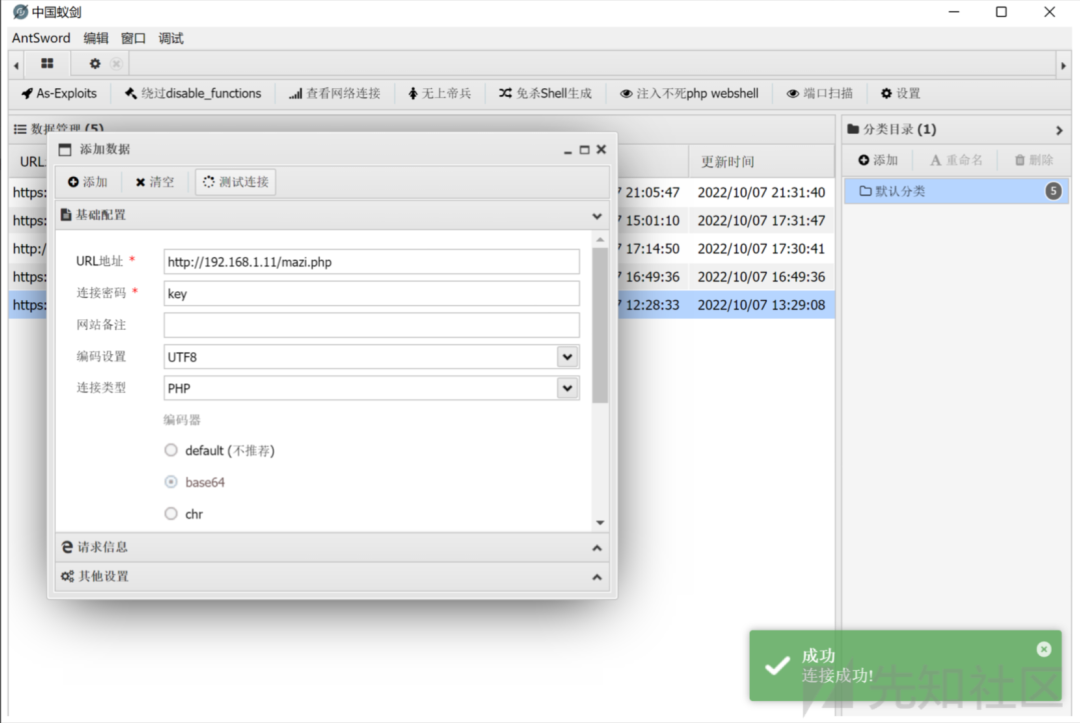
Task: Select the chr encoder
Action: click(x=171, y=514)
